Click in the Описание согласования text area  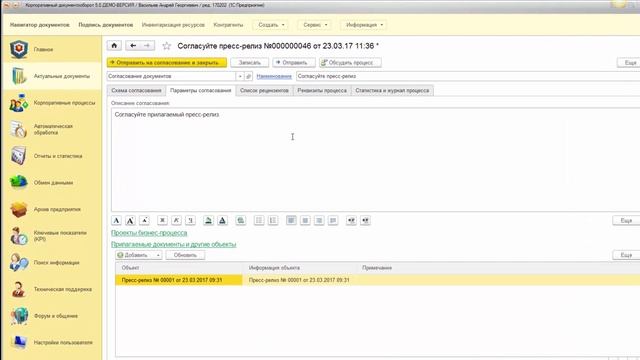coord(376,160)
